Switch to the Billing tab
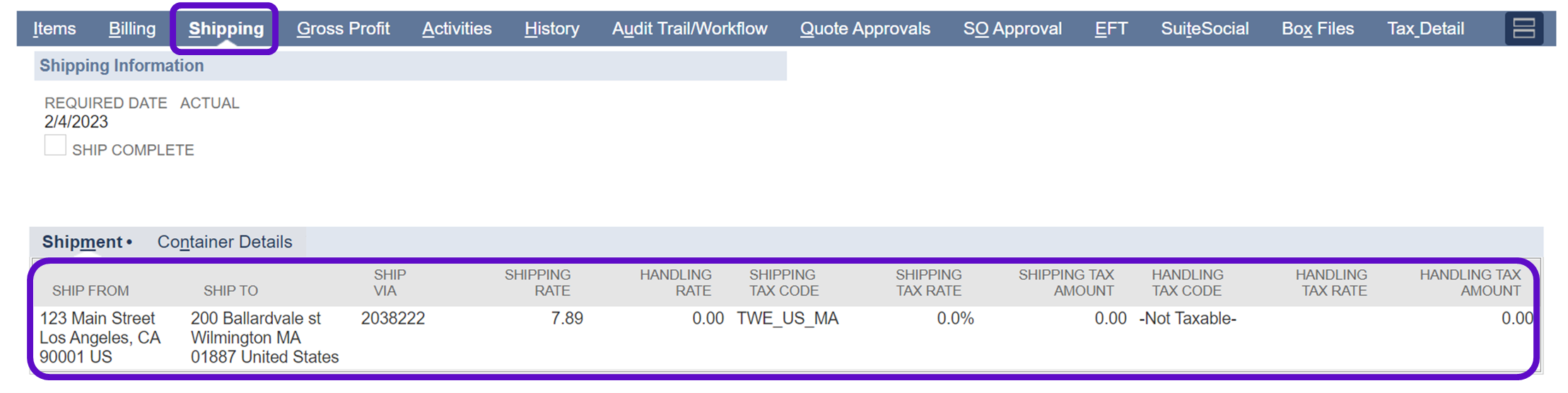 pos(132,29)
